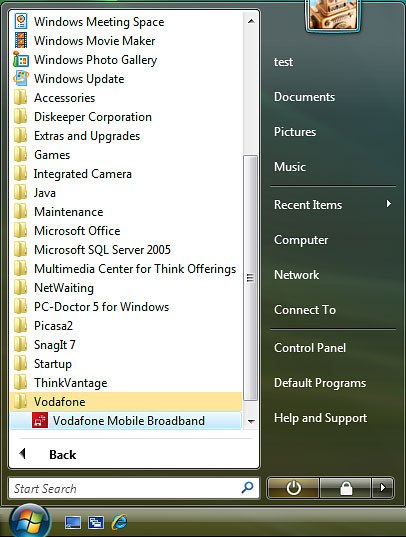Viewport: 406px width, 537px height.
Task: Click the magnifier search icon
Action: point(247,487)
